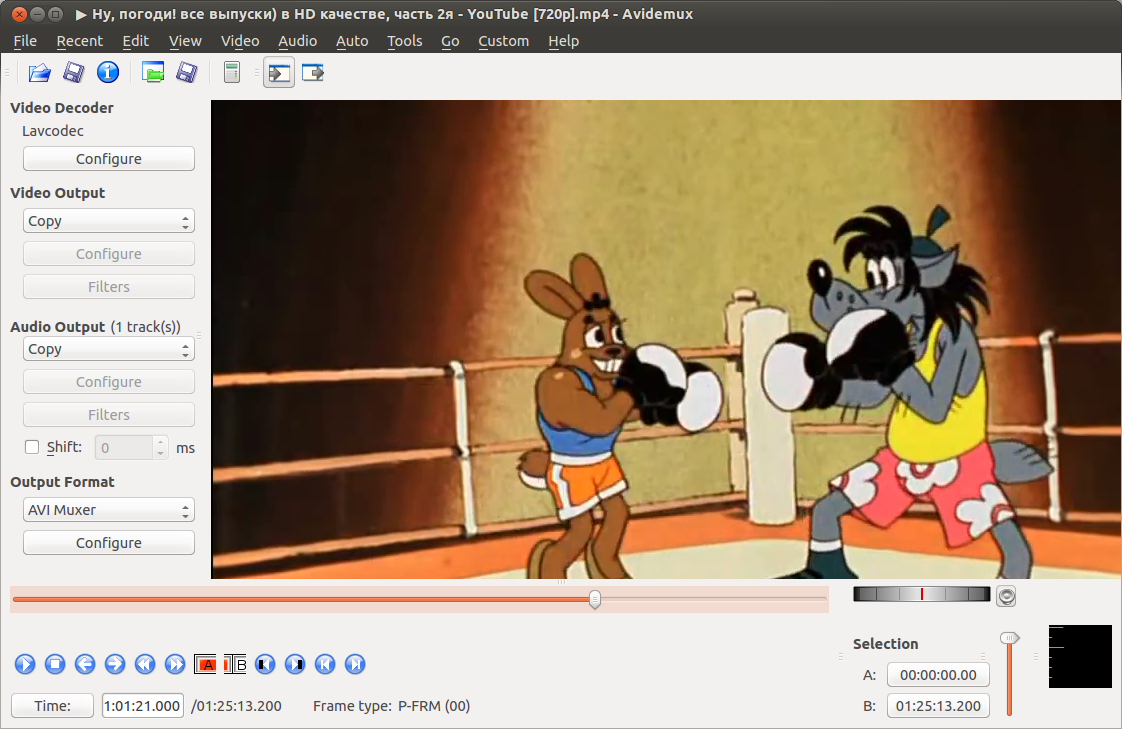Click the Video Output Filters button
Screen dimensions: 1122x729
pos(109,287)
